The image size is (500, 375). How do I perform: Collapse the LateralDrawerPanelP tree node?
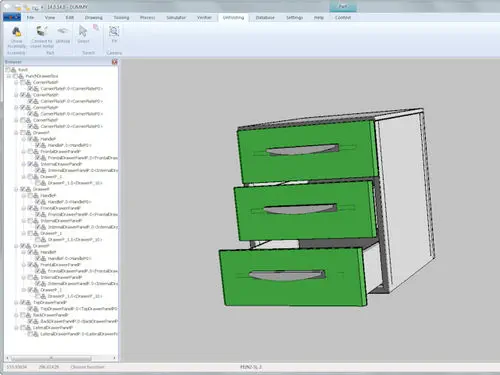tap(16, 328)
